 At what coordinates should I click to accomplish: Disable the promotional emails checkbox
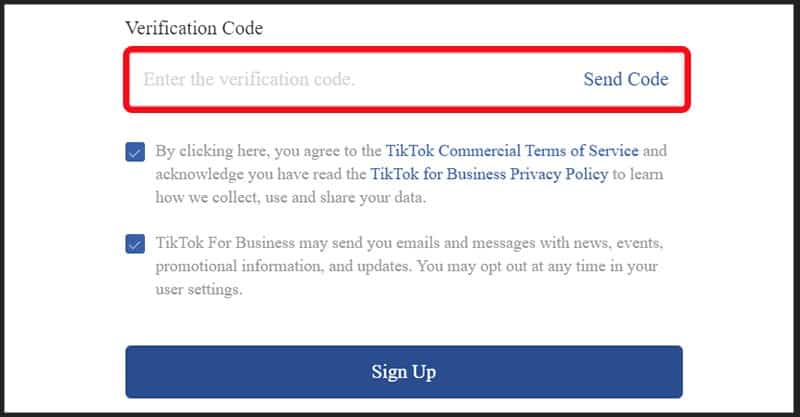pos(135,244)
